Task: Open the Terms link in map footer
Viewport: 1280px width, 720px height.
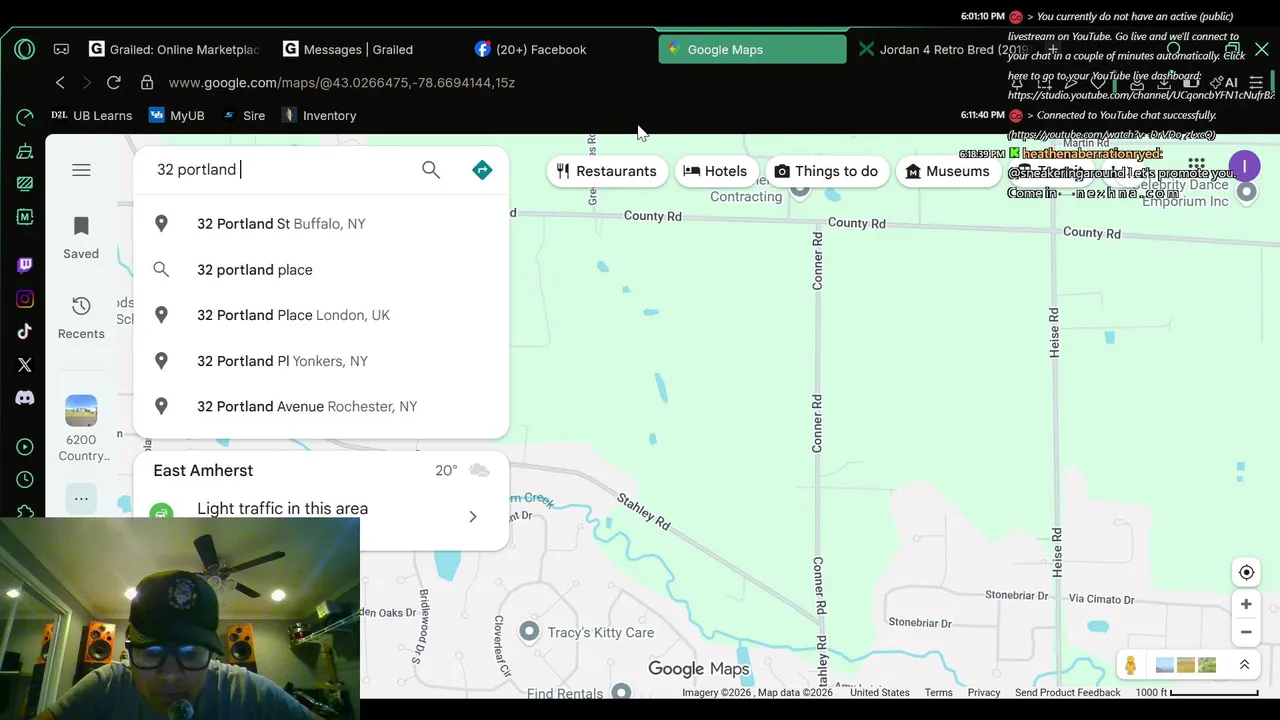Action: tap(938, 693)
